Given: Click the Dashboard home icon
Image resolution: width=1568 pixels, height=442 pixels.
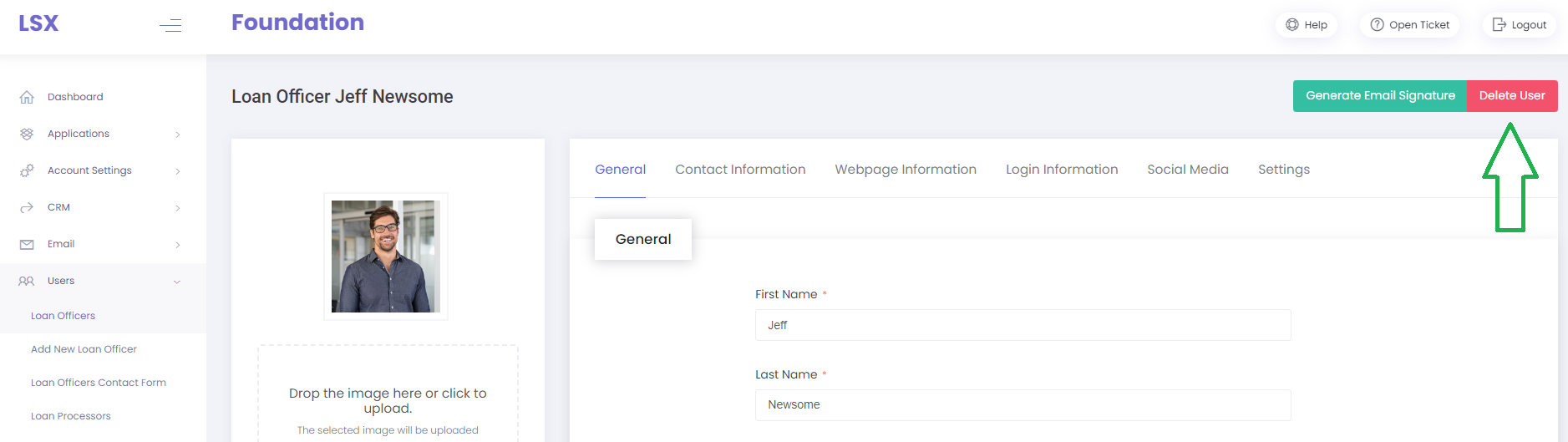Looking at the screenshot, I should pyautogui.click(x=27, y=97).
